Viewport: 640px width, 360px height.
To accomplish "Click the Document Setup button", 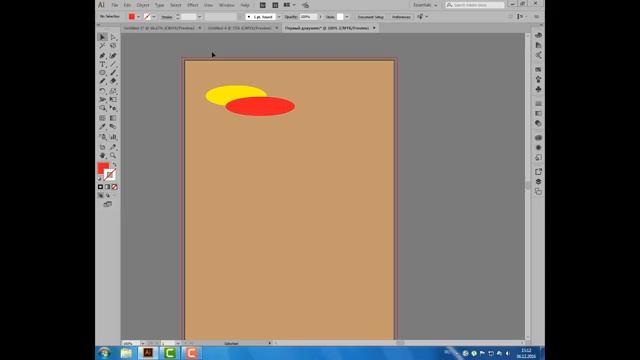I will click(371, 17).
